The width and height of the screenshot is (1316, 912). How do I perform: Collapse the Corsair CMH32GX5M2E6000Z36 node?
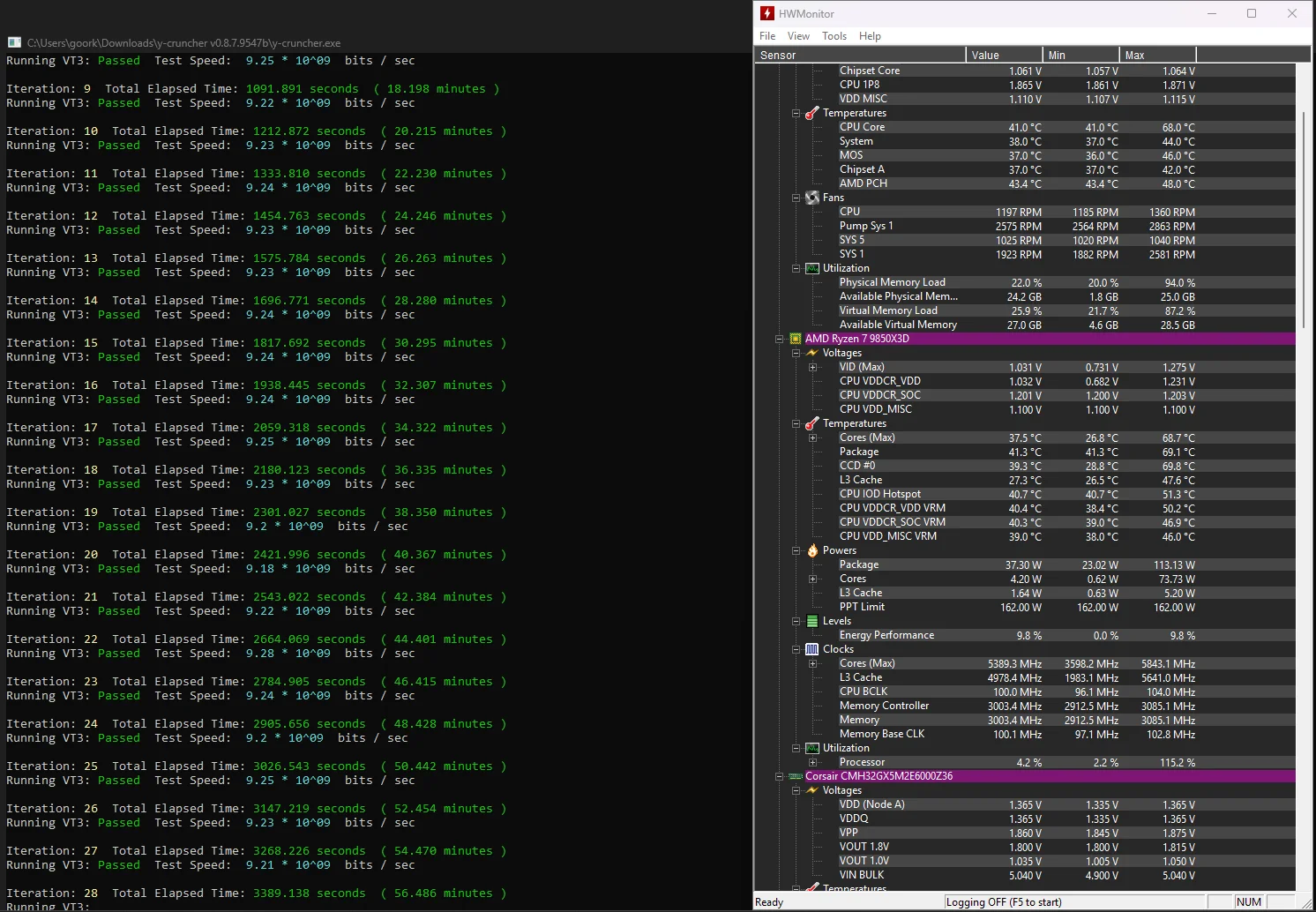779,776
